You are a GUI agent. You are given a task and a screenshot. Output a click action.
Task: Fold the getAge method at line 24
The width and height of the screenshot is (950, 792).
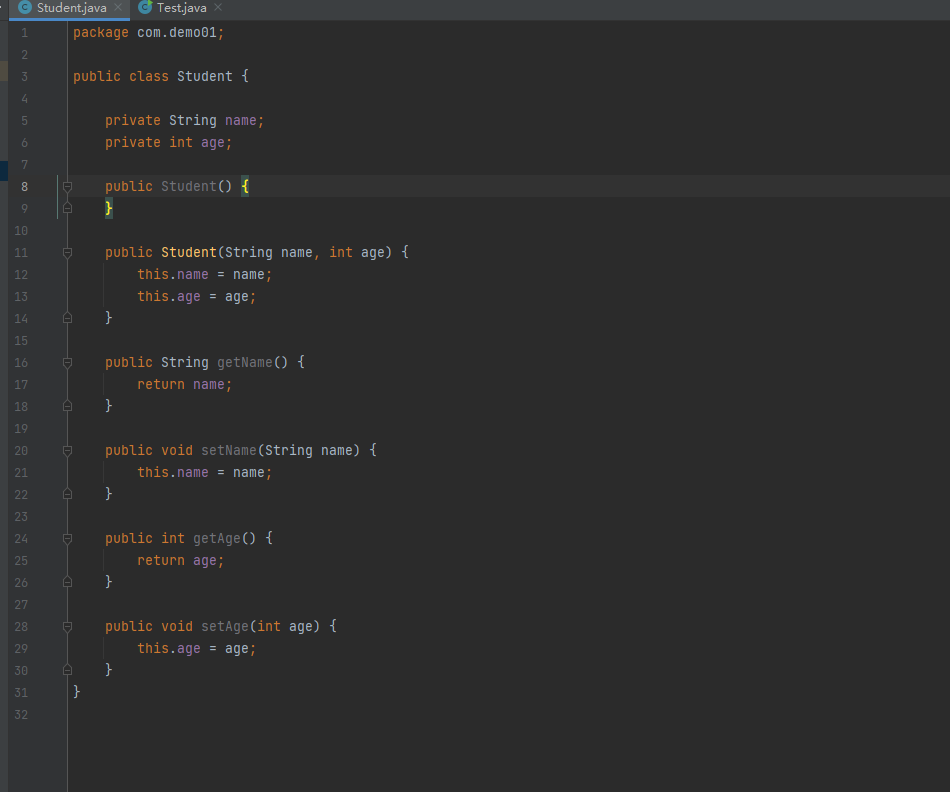coord(67,539)
